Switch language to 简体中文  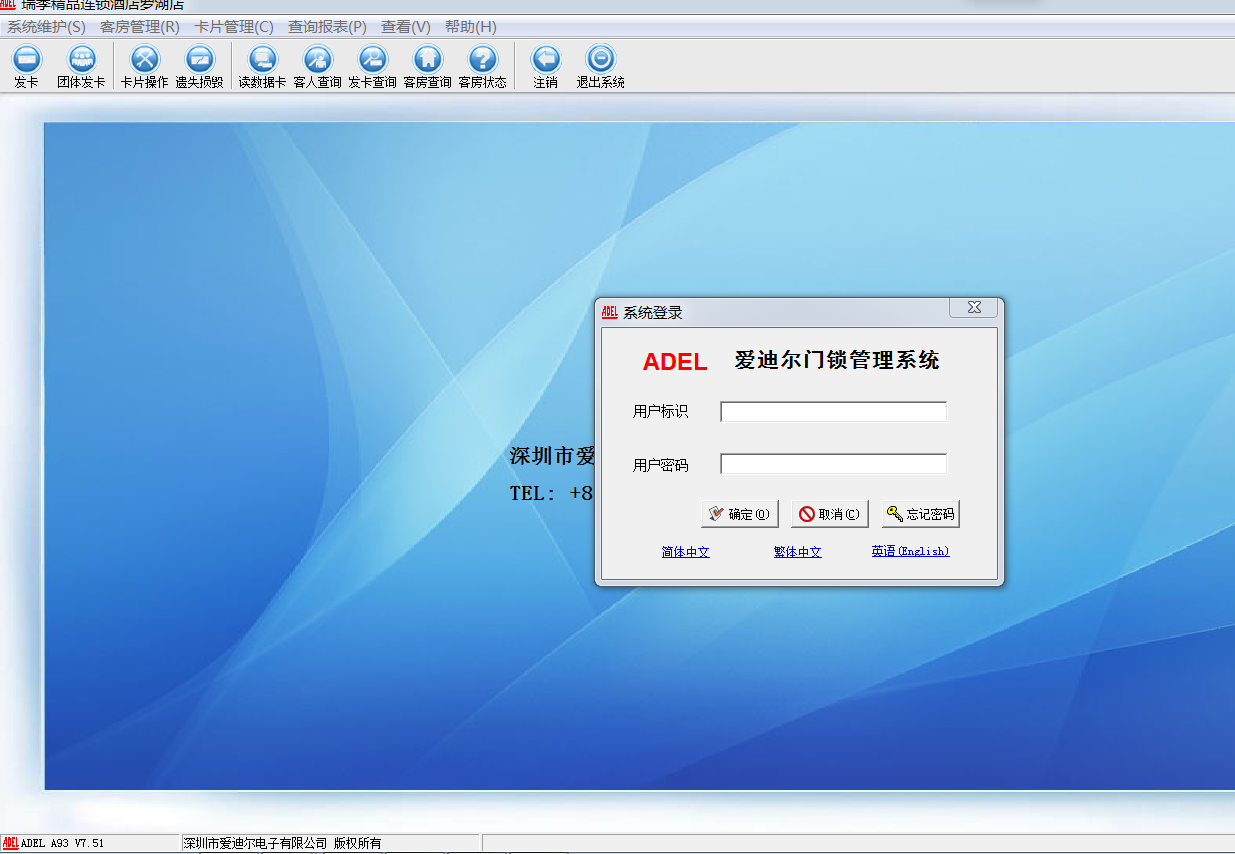click(x=686, y=552)
